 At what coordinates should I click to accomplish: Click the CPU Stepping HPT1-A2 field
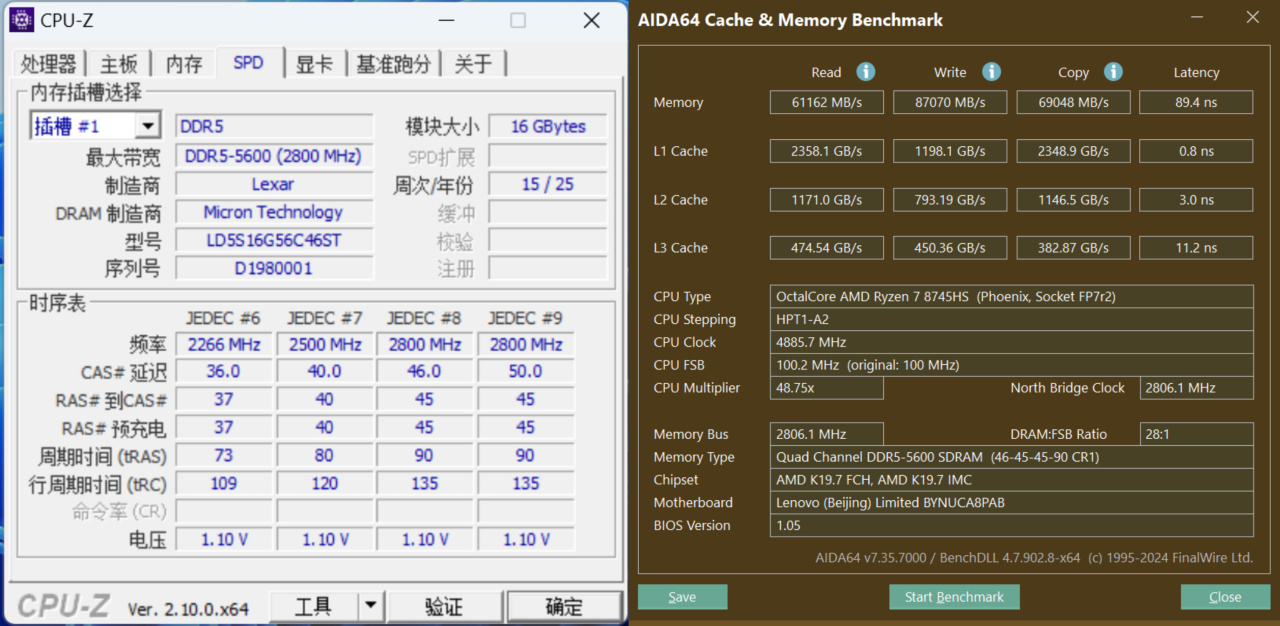(x=1011, y=319)
